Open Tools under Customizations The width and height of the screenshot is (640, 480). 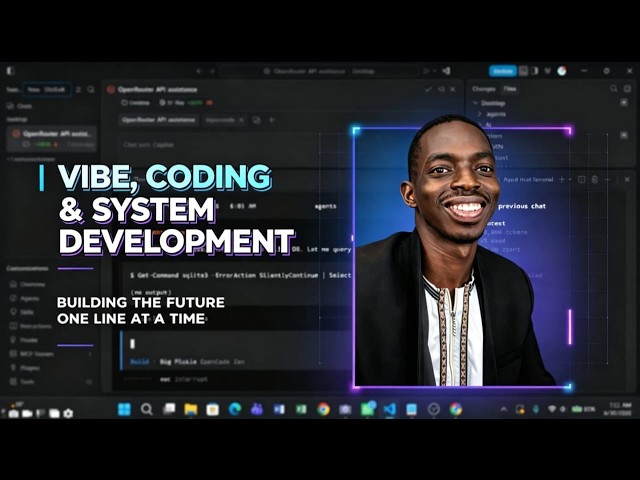[22, 382]
